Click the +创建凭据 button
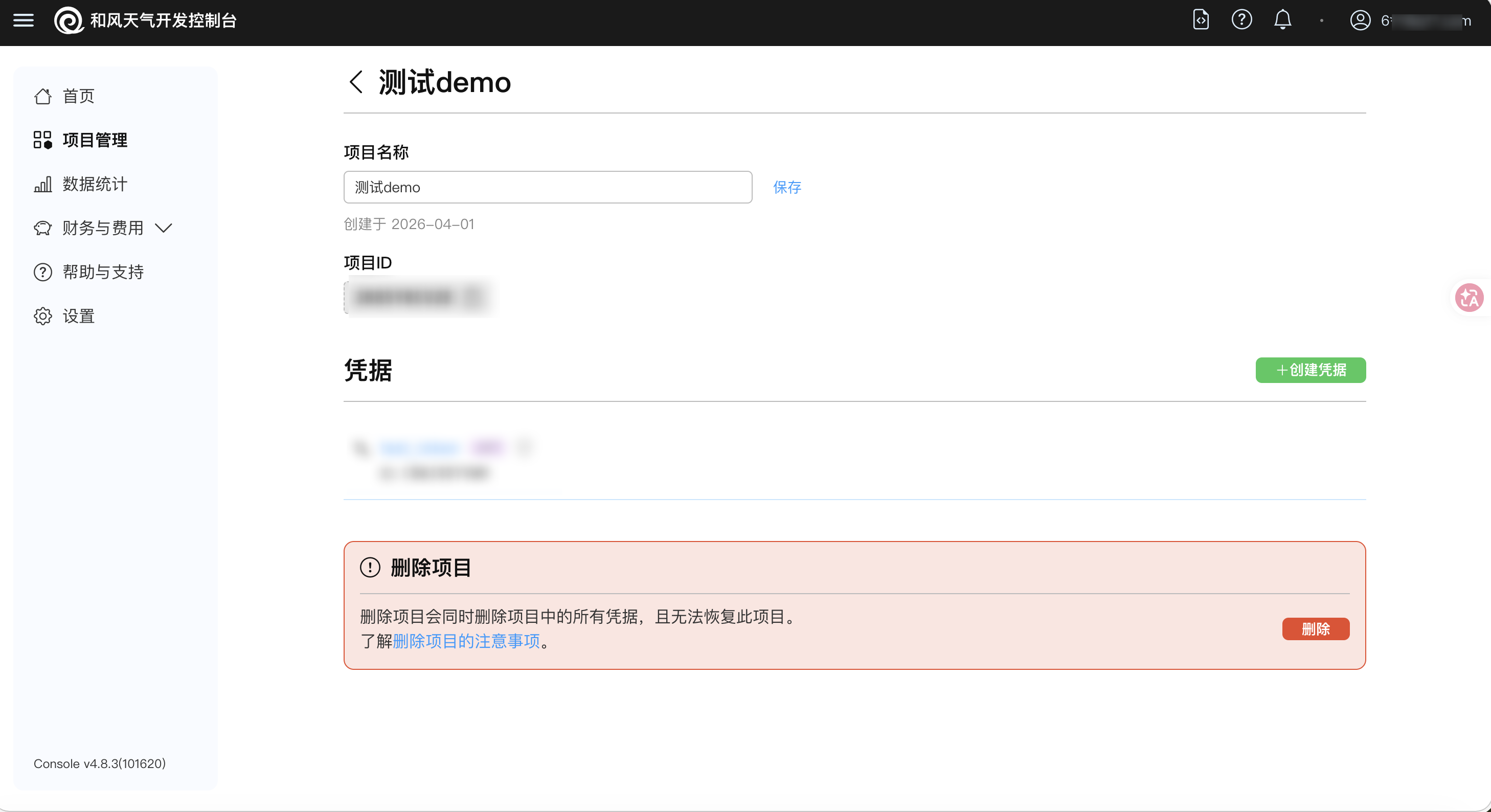Viewport: 1491px width, 812px height. click(x=1311, y=370)
